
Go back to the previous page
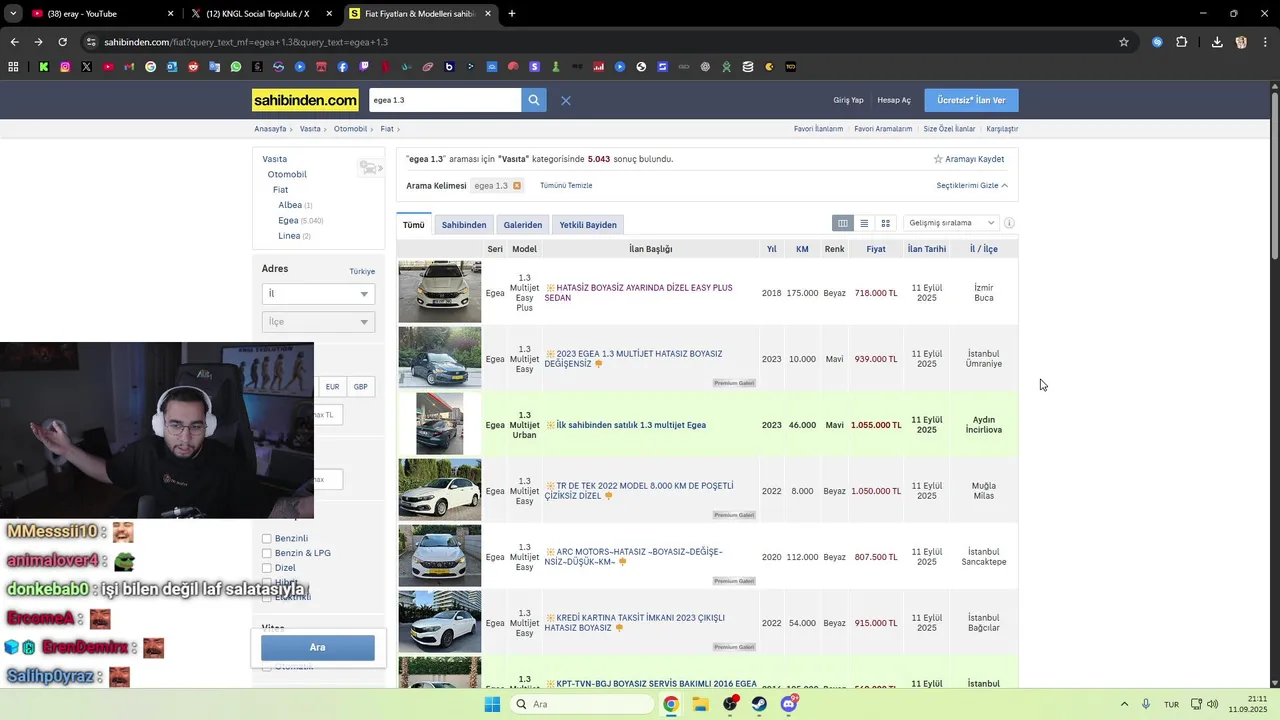14,42
